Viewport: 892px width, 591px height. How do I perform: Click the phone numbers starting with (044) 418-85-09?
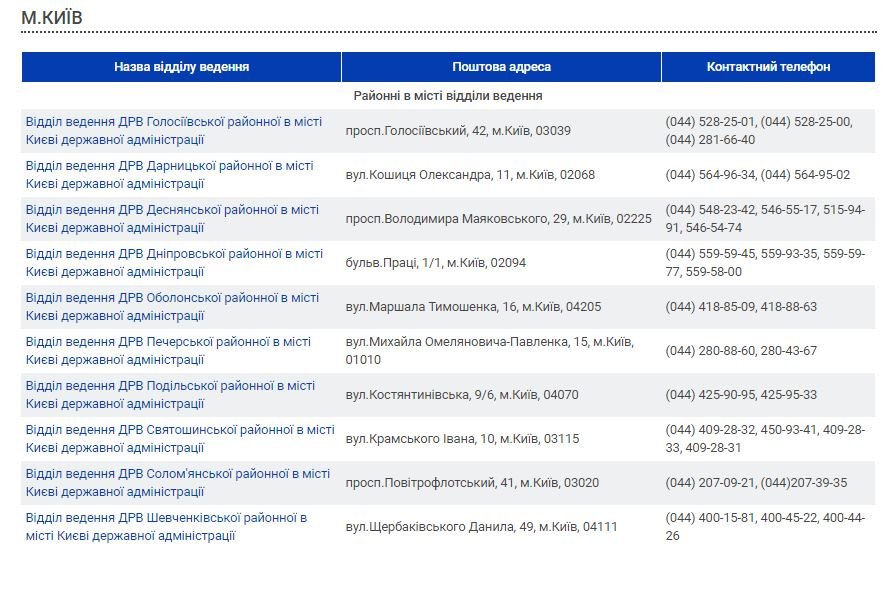click(741, 307)
